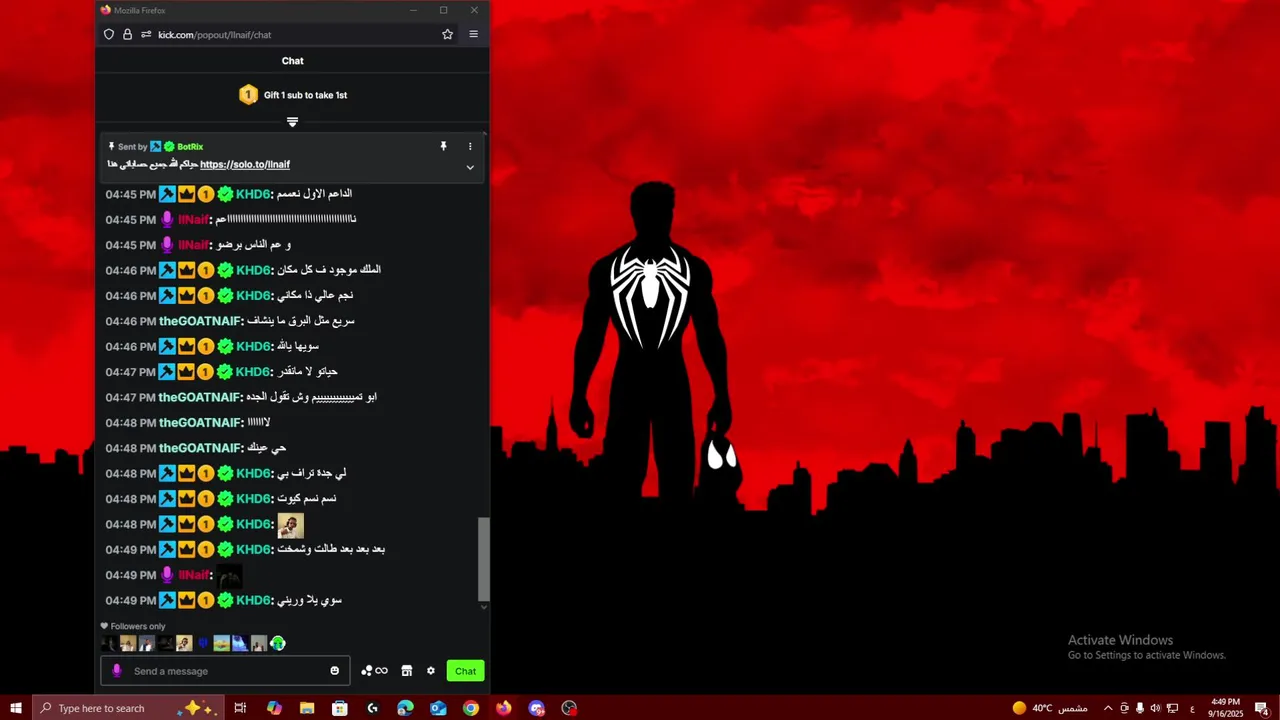Open the clock showing 4:49 PM
Viewport: 1280px width, 720px height.
[x=1225, y=708]
